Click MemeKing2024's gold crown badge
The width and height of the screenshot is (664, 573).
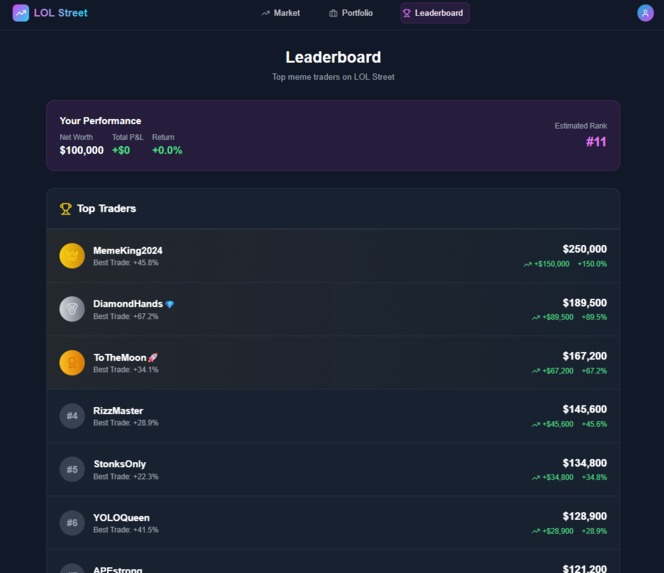pyautogui.click(x=72, y=256)
